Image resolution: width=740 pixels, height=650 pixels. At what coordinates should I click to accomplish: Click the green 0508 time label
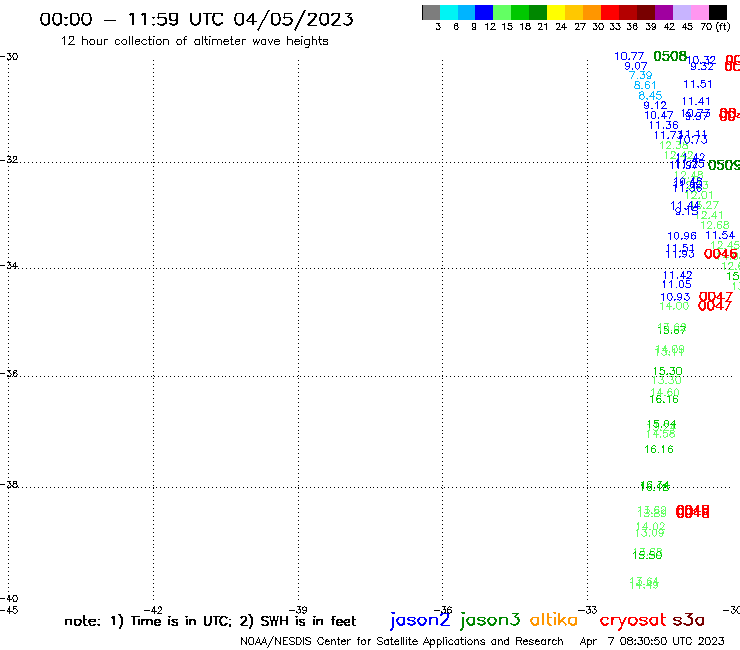[x=670, y=56]
